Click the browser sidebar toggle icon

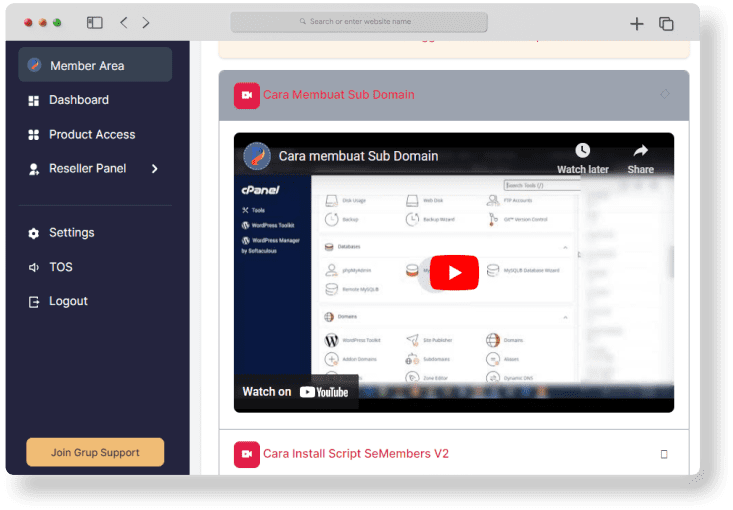click(x=95, y=22)
